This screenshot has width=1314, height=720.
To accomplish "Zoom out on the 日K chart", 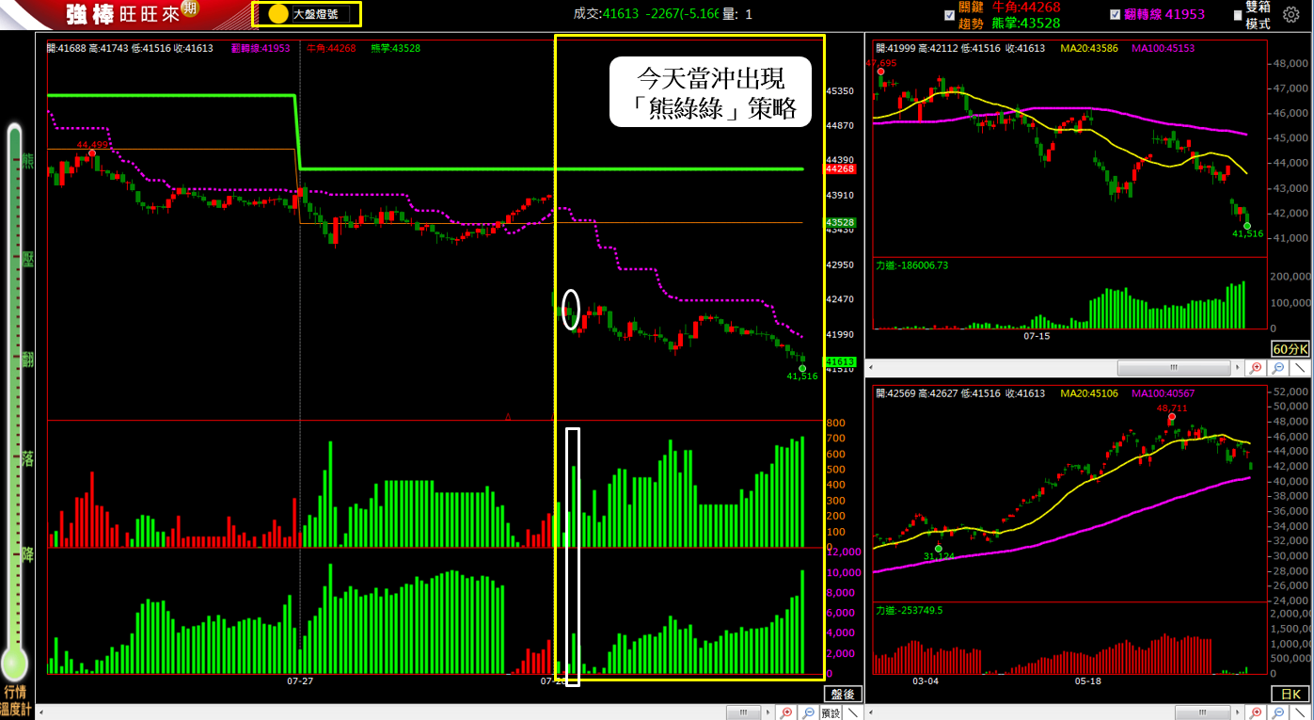I will [1279, 712].
